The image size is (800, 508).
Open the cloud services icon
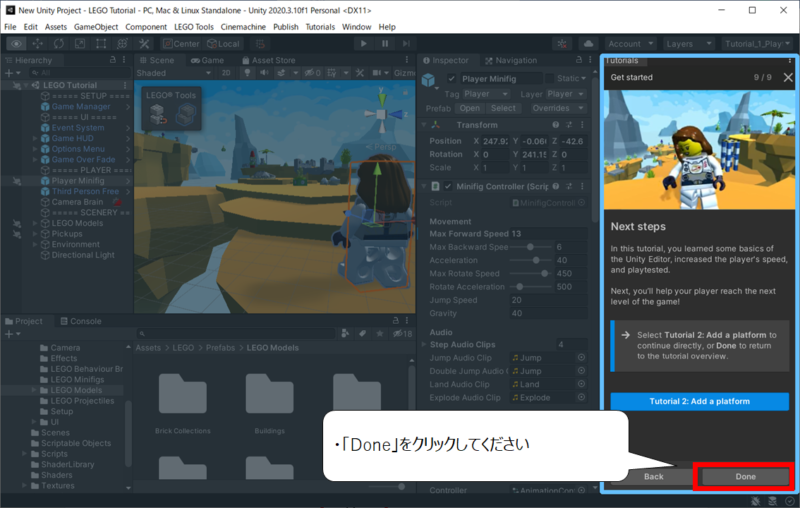pos(588,44)
